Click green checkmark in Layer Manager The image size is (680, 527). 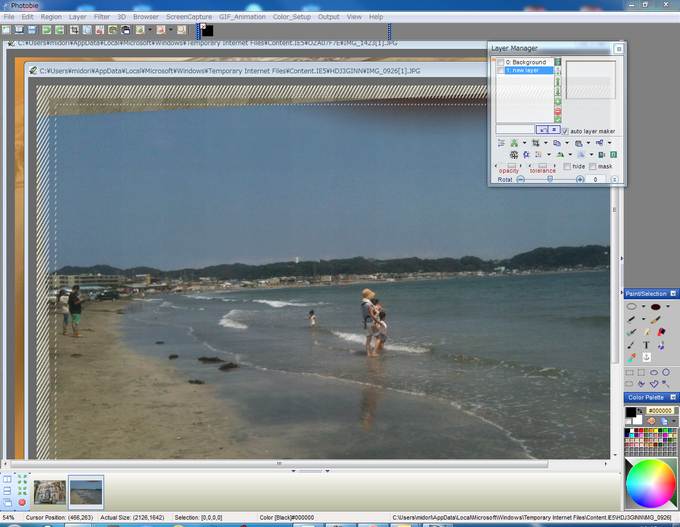tap(558, 119)
